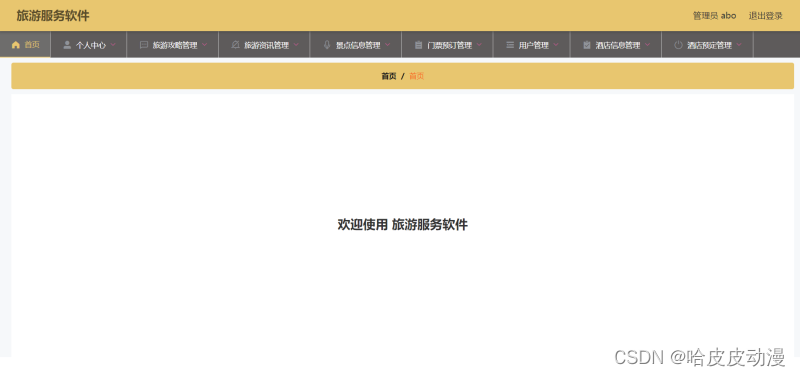Screen dimensions: 800x376
Task: Open the 个人中心 menu label
Action: (x=91, y=45)
